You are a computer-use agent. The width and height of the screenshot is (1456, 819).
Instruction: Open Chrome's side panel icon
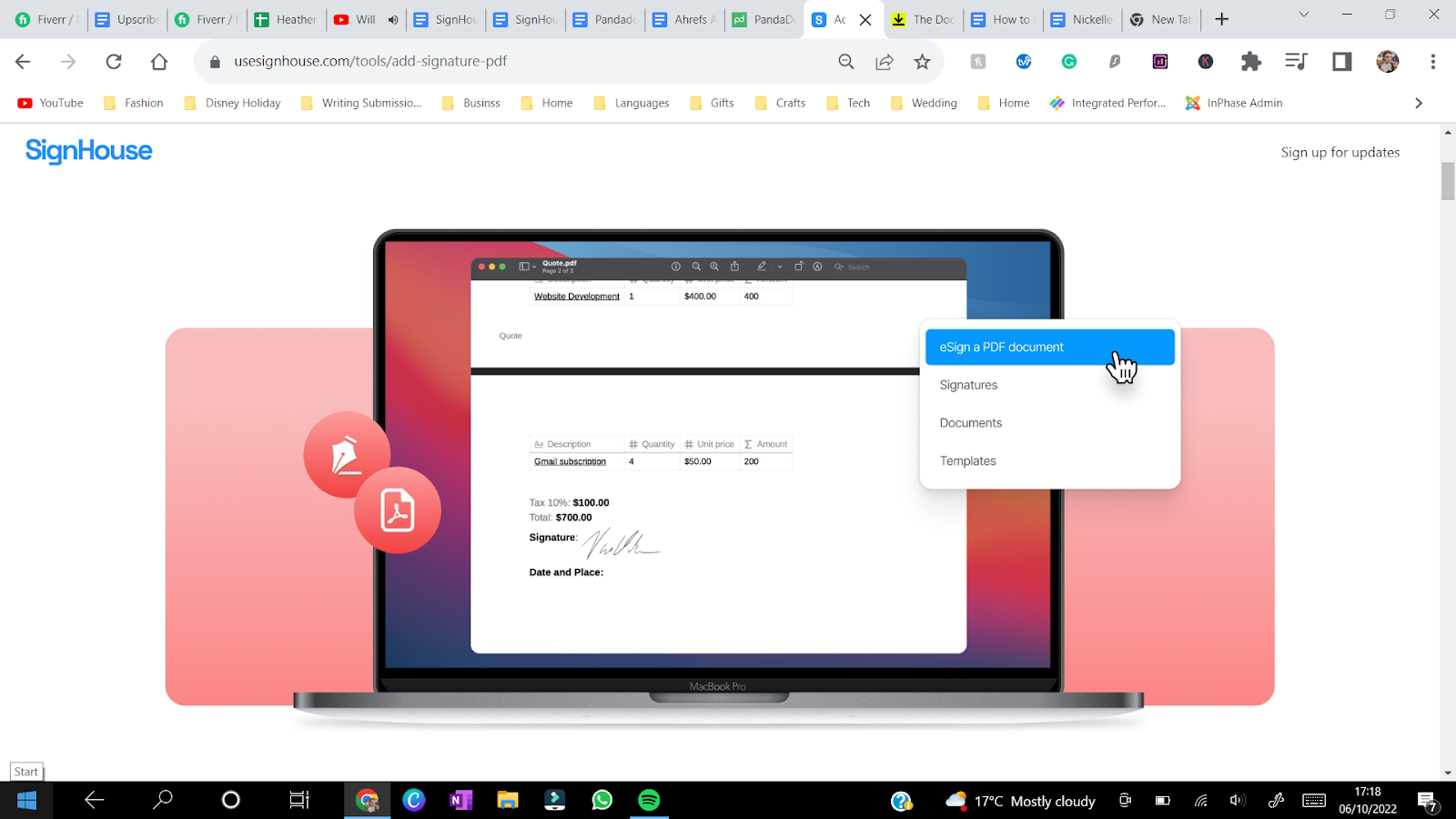point(1340,61)
